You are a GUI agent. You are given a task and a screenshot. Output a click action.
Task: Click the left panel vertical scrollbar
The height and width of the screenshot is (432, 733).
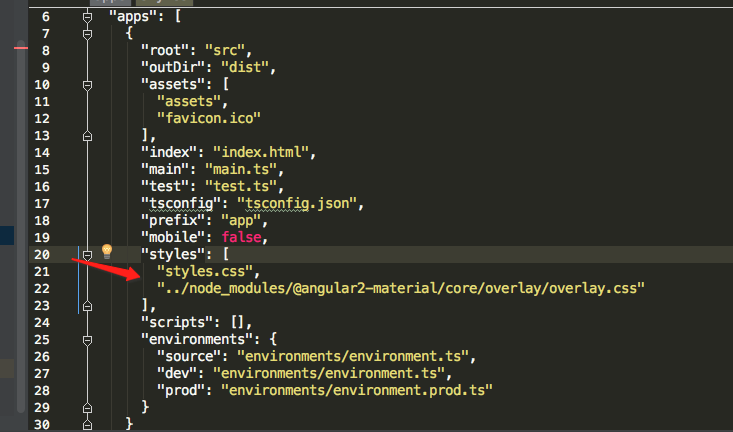point(21,226)
